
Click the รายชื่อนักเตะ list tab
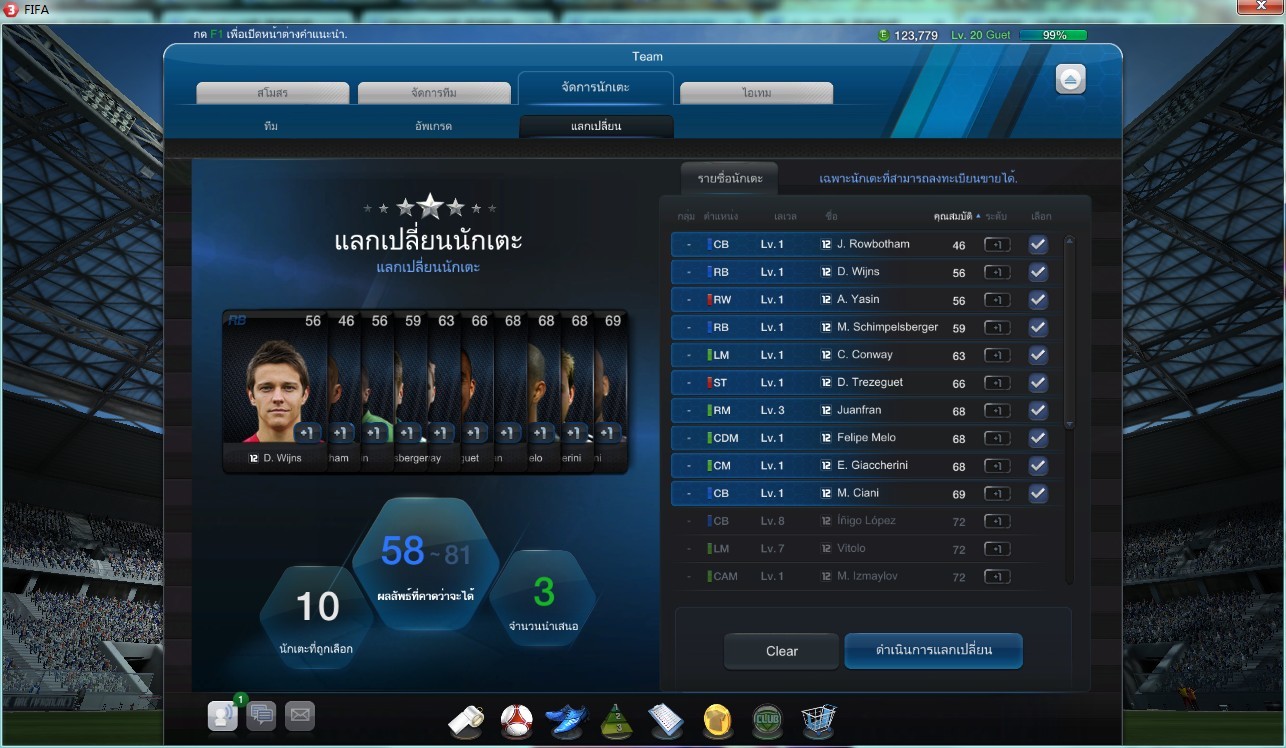[730, 178]
